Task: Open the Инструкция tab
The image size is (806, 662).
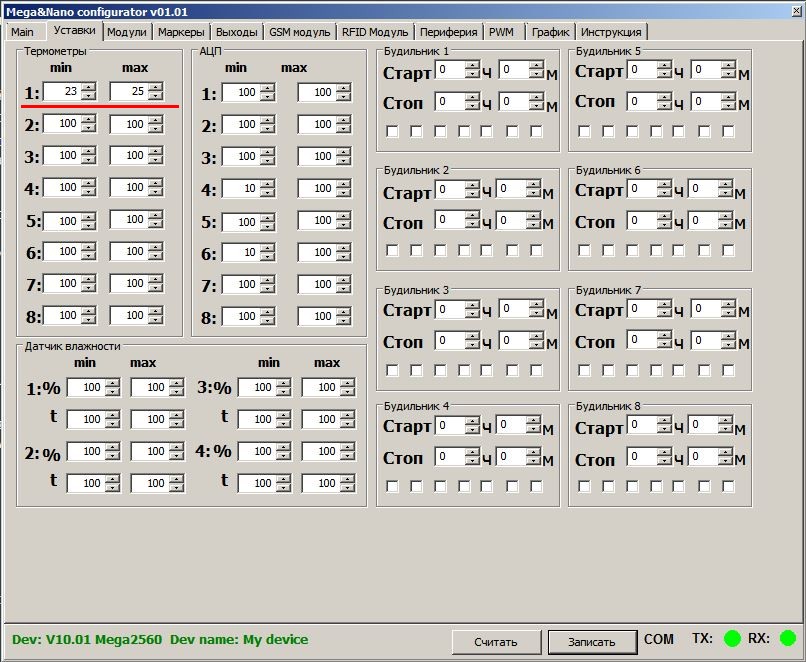Action: click(x=611, y=32)
